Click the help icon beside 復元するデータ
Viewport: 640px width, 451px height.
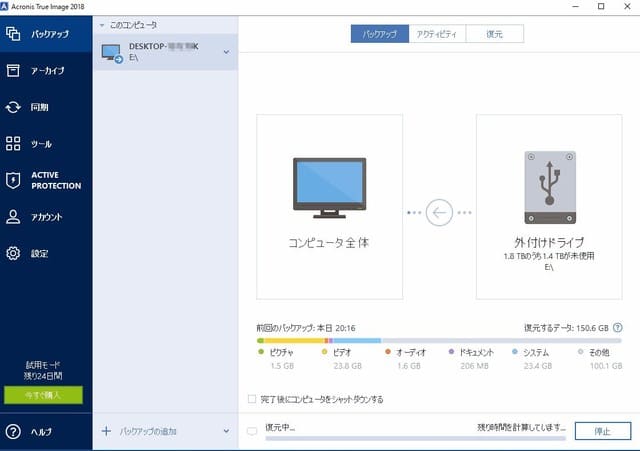(618, 327)
